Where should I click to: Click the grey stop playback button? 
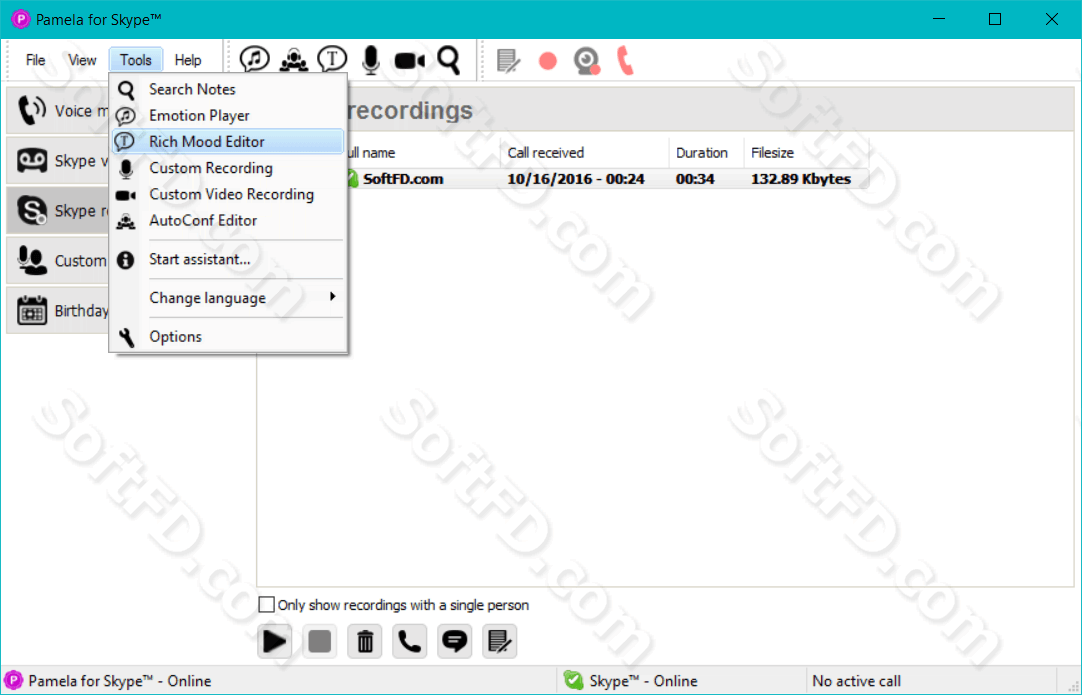coord(319,641)
